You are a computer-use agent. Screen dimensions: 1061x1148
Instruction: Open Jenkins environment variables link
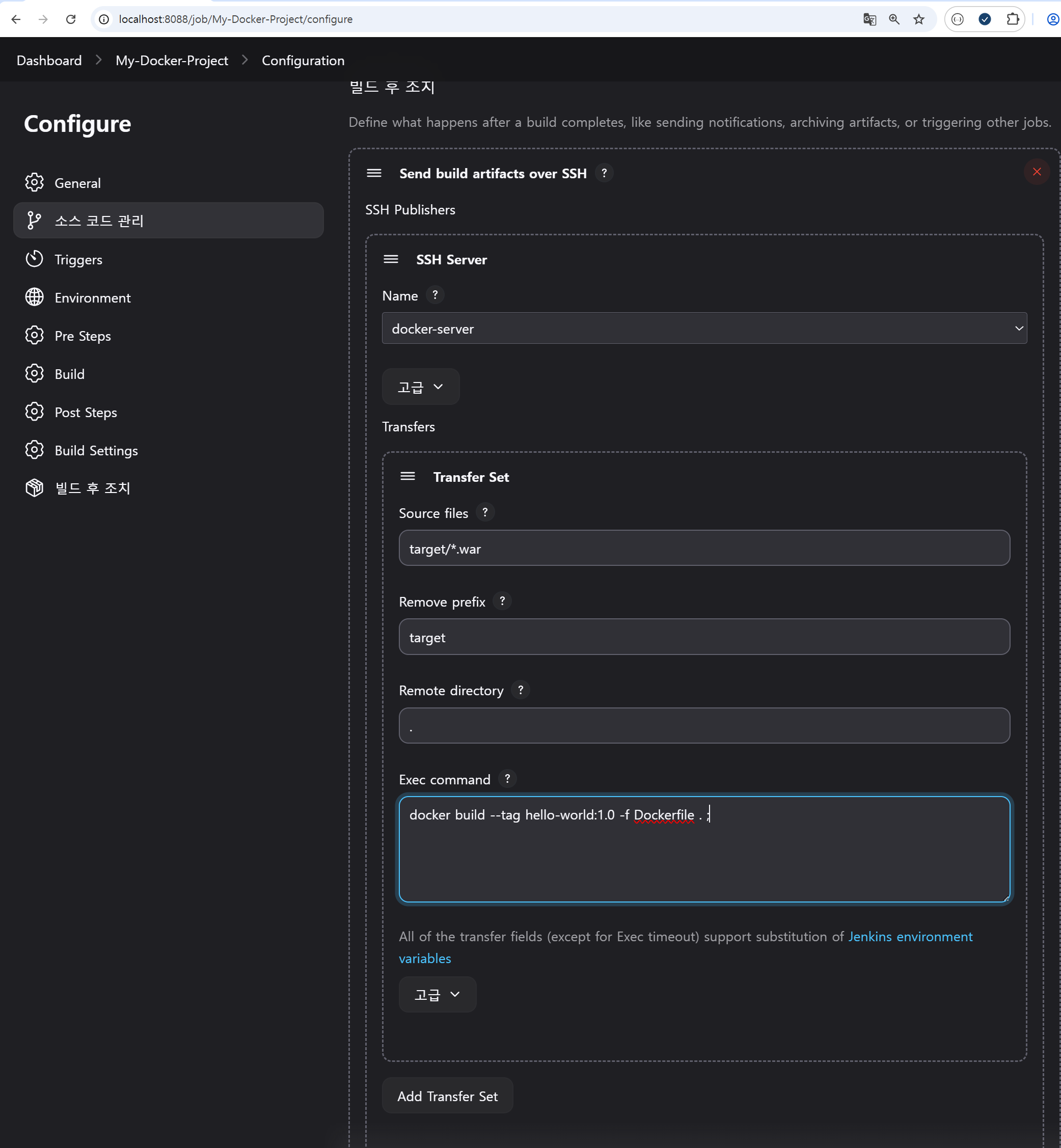coord(910,937)
